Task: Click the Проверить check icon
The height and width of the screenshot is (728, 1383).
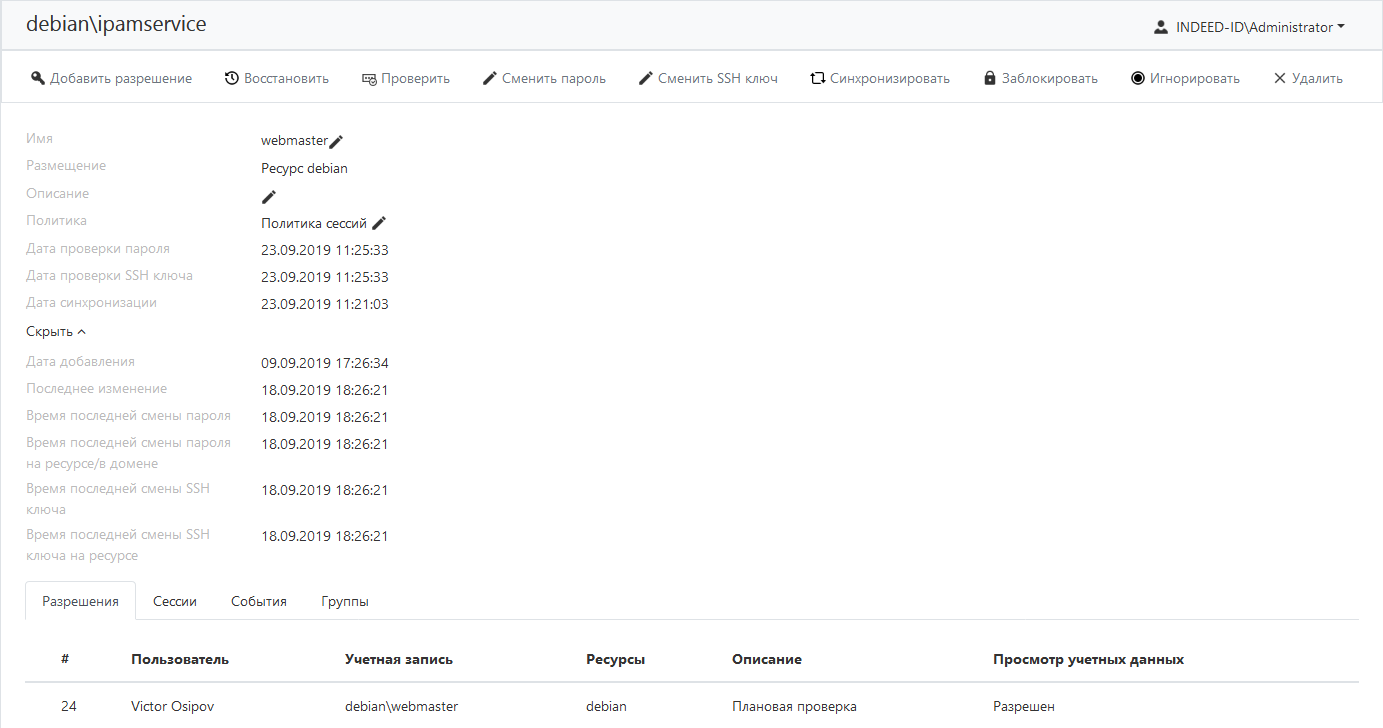Action: tap(369, 78)
